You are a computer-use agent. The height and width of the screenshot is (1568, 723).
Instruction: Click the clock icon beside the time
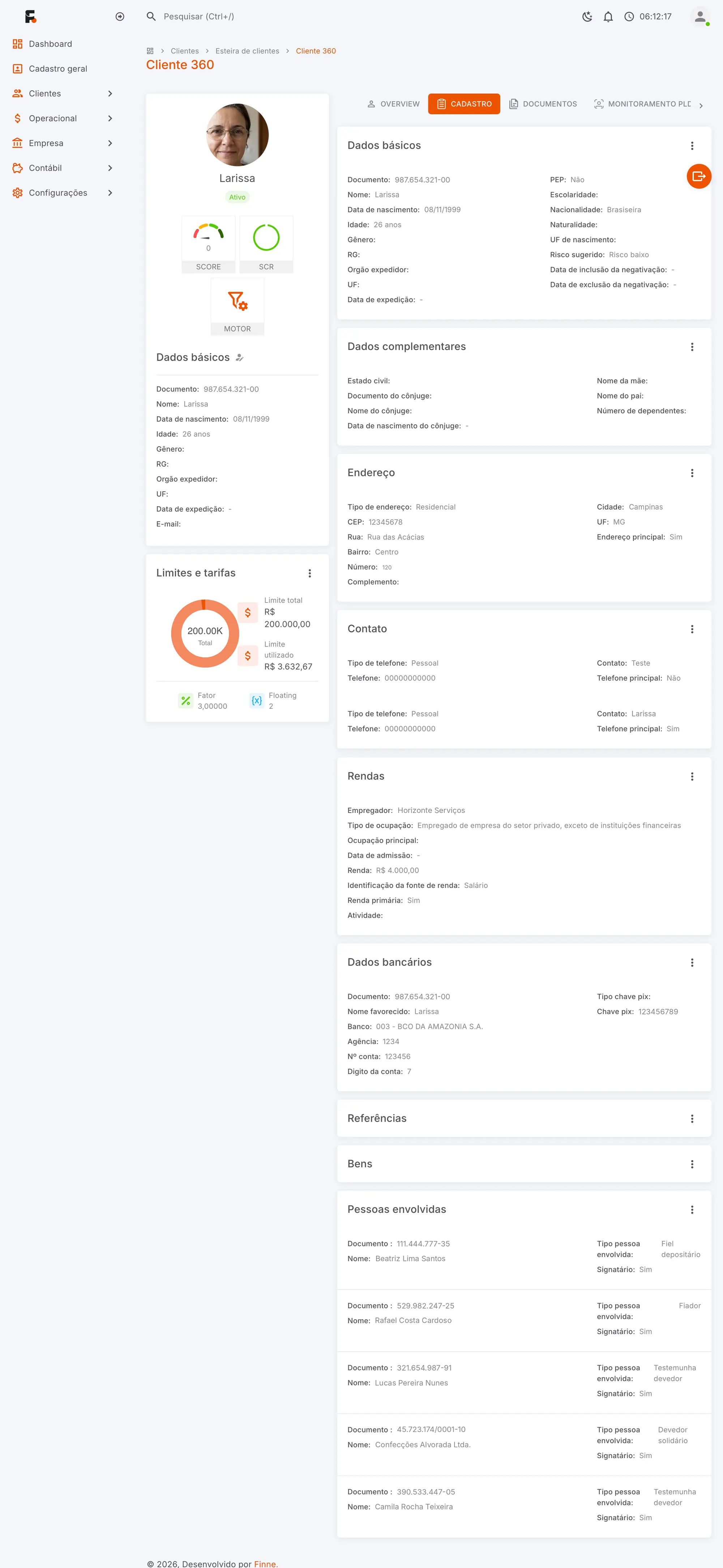pos(629,16)
